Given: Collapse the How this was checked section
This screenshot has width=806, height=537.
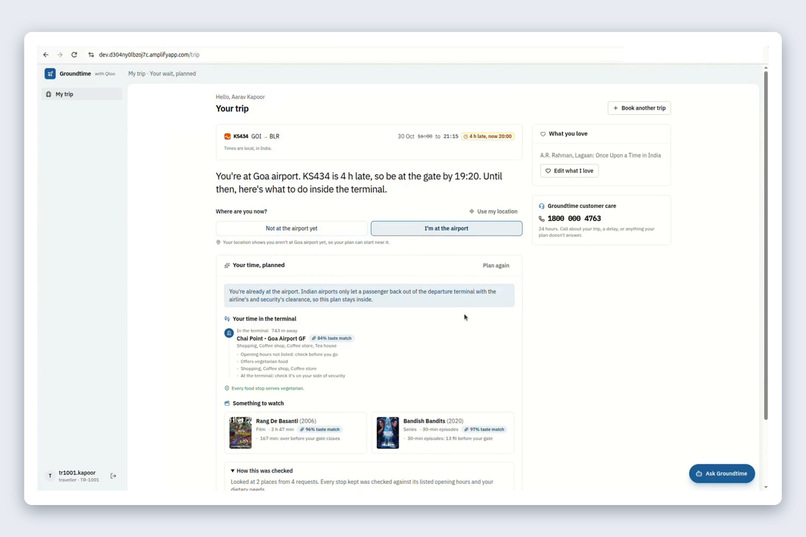Looking at the screenshot, I should (x=262, y=471).
